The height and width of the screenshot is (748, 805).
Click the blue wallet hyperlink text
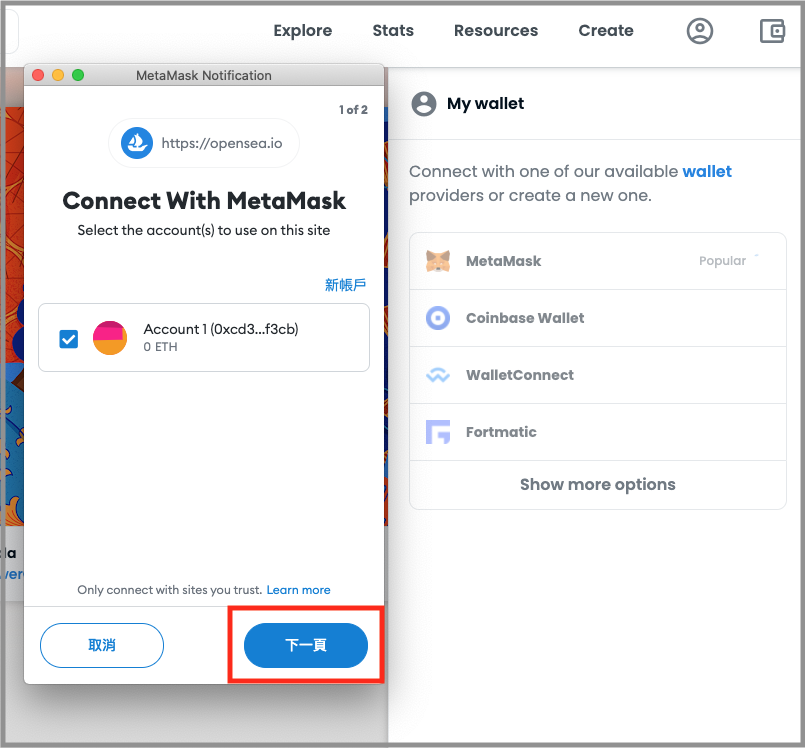pyautogui.click(x=707, y=171)
